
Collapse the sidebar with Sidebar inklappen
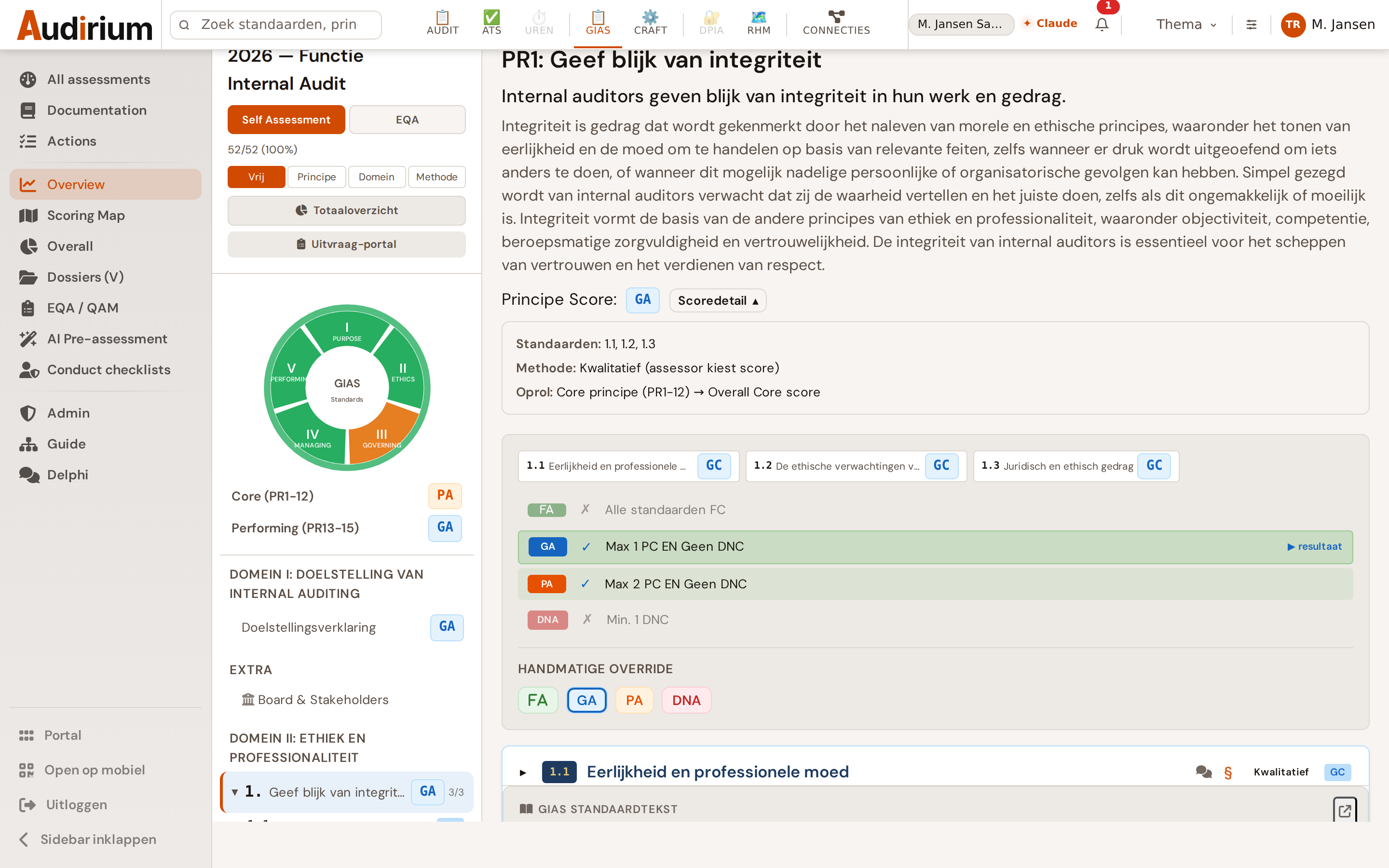(106, 840)
